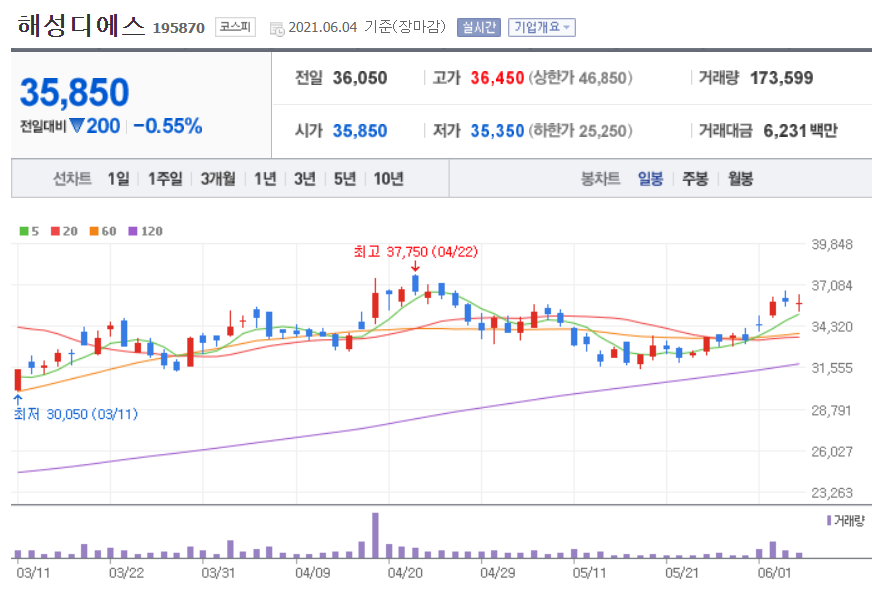Click the 04/20 date axis label
The width and height of the screenshot is (872, 595).
[405, 573]
